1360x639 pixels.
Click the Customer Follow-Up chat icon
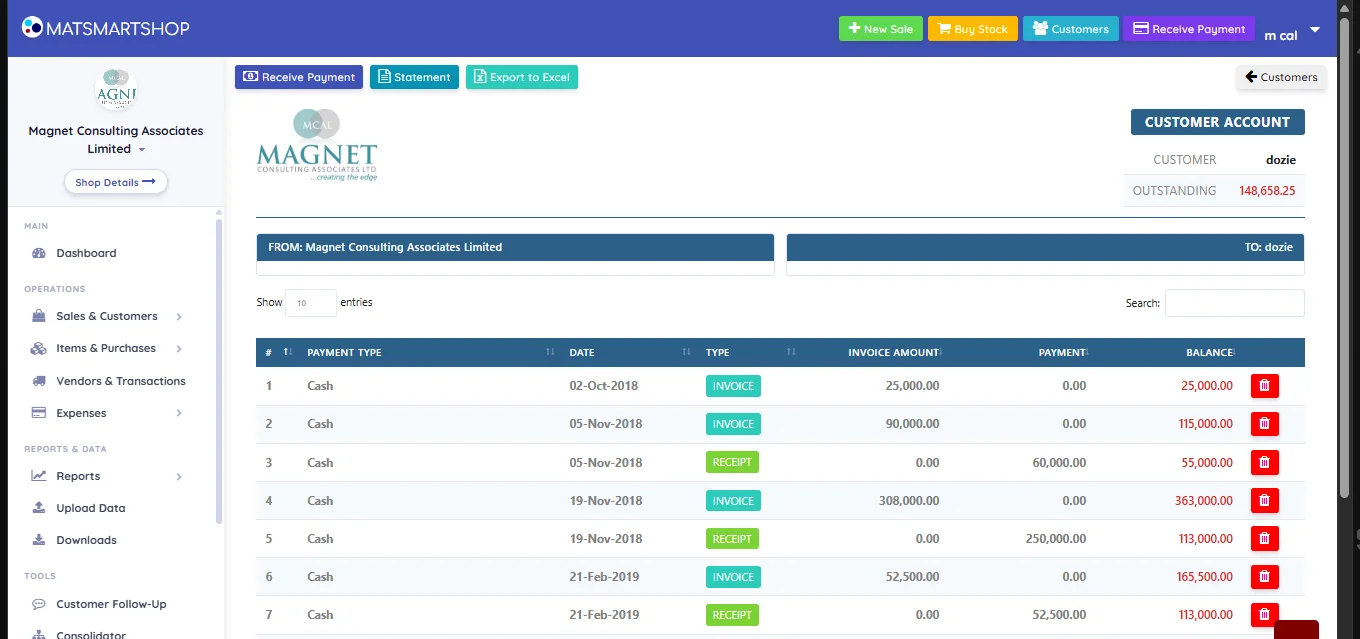click(39, 604)
